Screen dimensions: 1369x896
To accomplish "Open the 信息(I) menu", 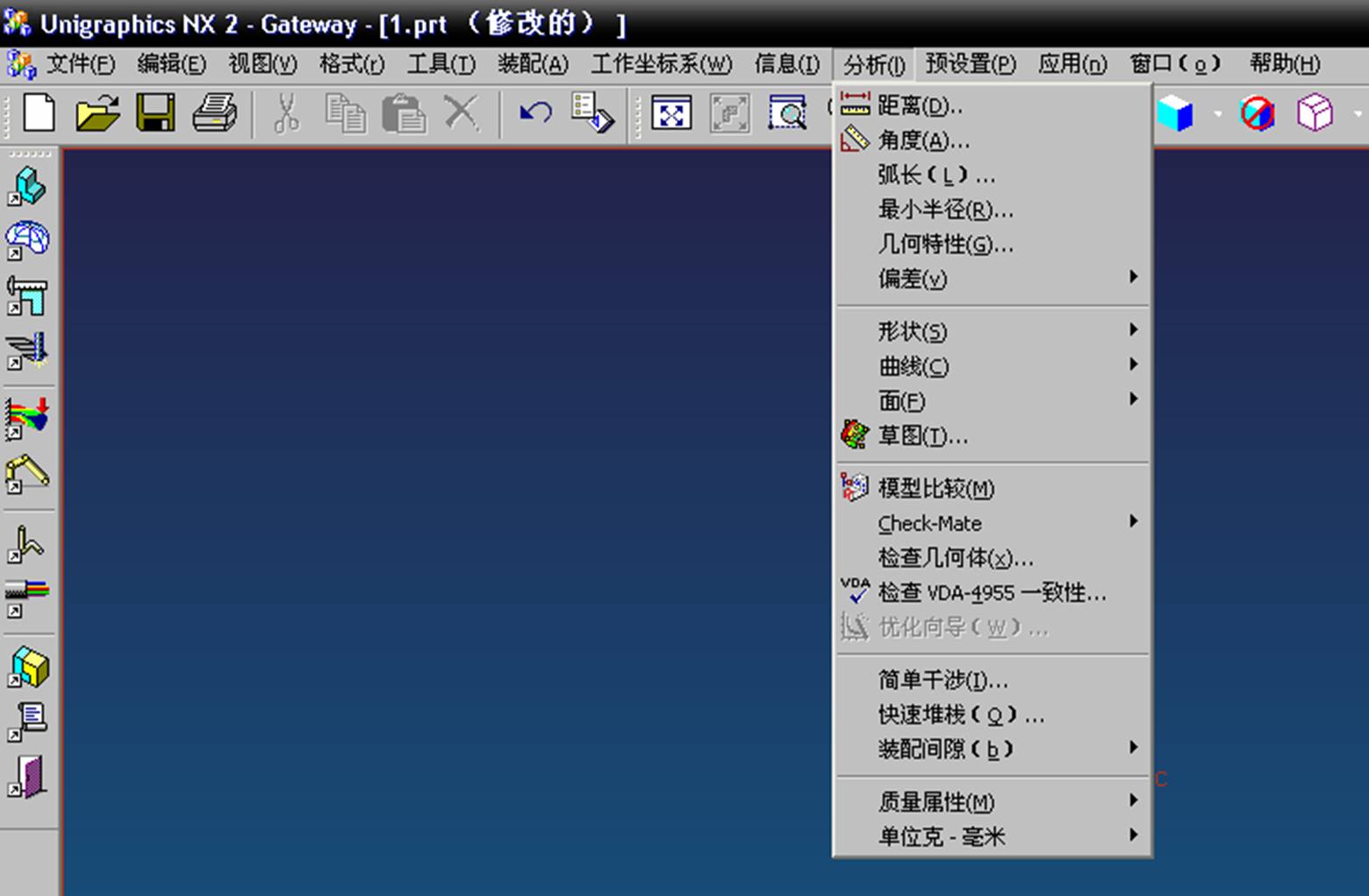I will tap(787, 64).
